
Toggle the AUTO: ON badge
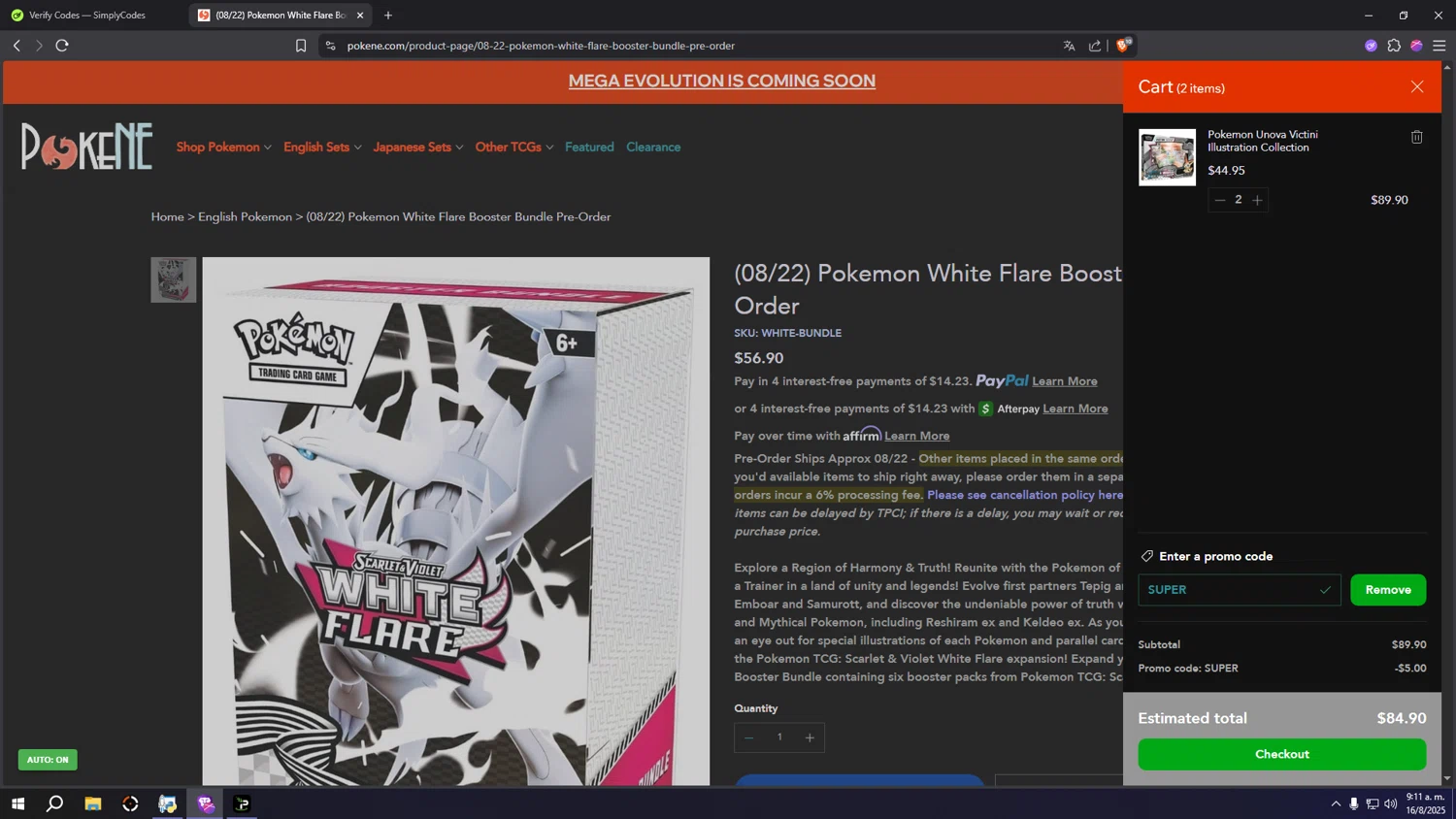tap(48, 760)
